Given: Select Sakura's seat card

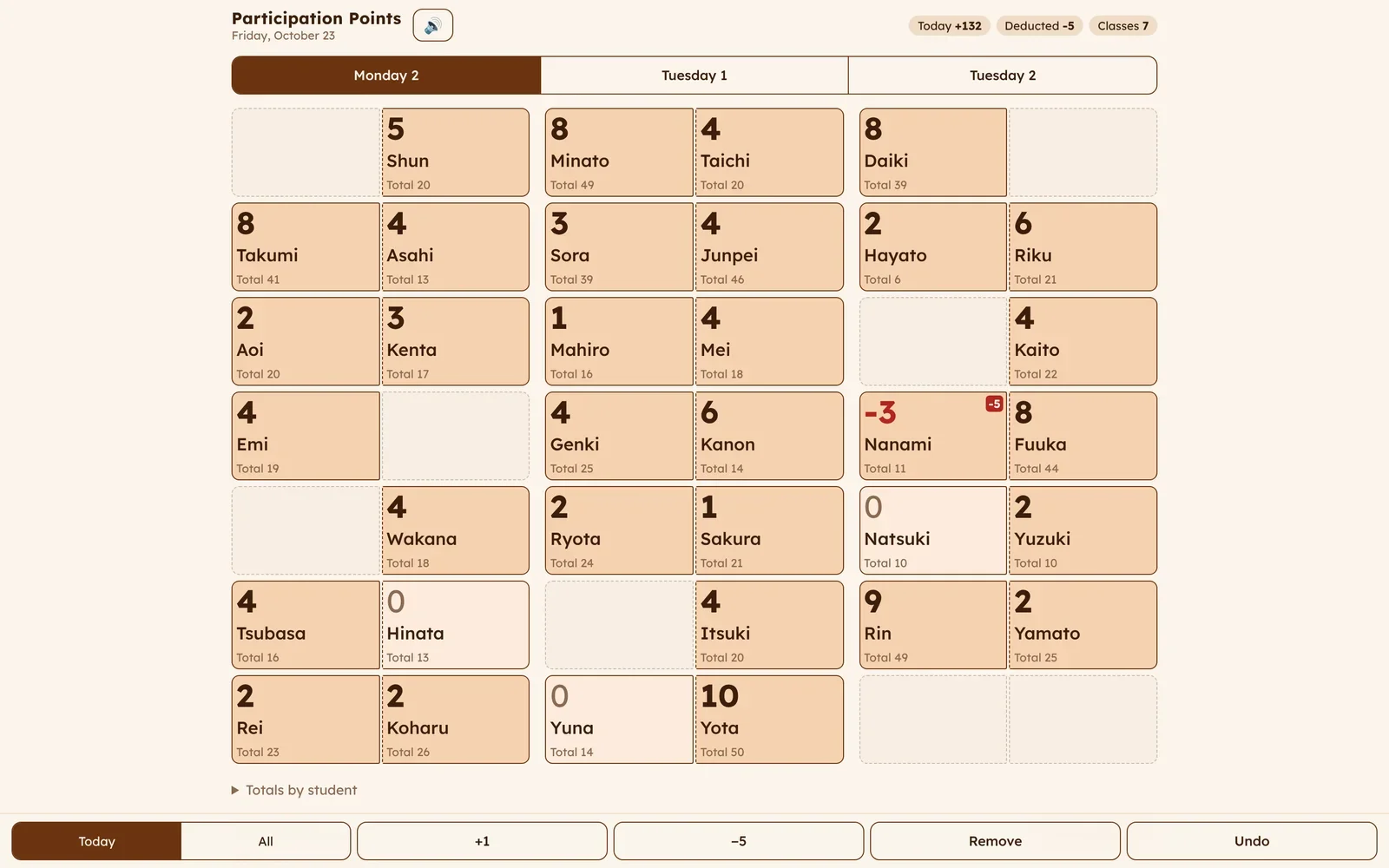Looking at the screenshot, I should (x=769, y=530).
